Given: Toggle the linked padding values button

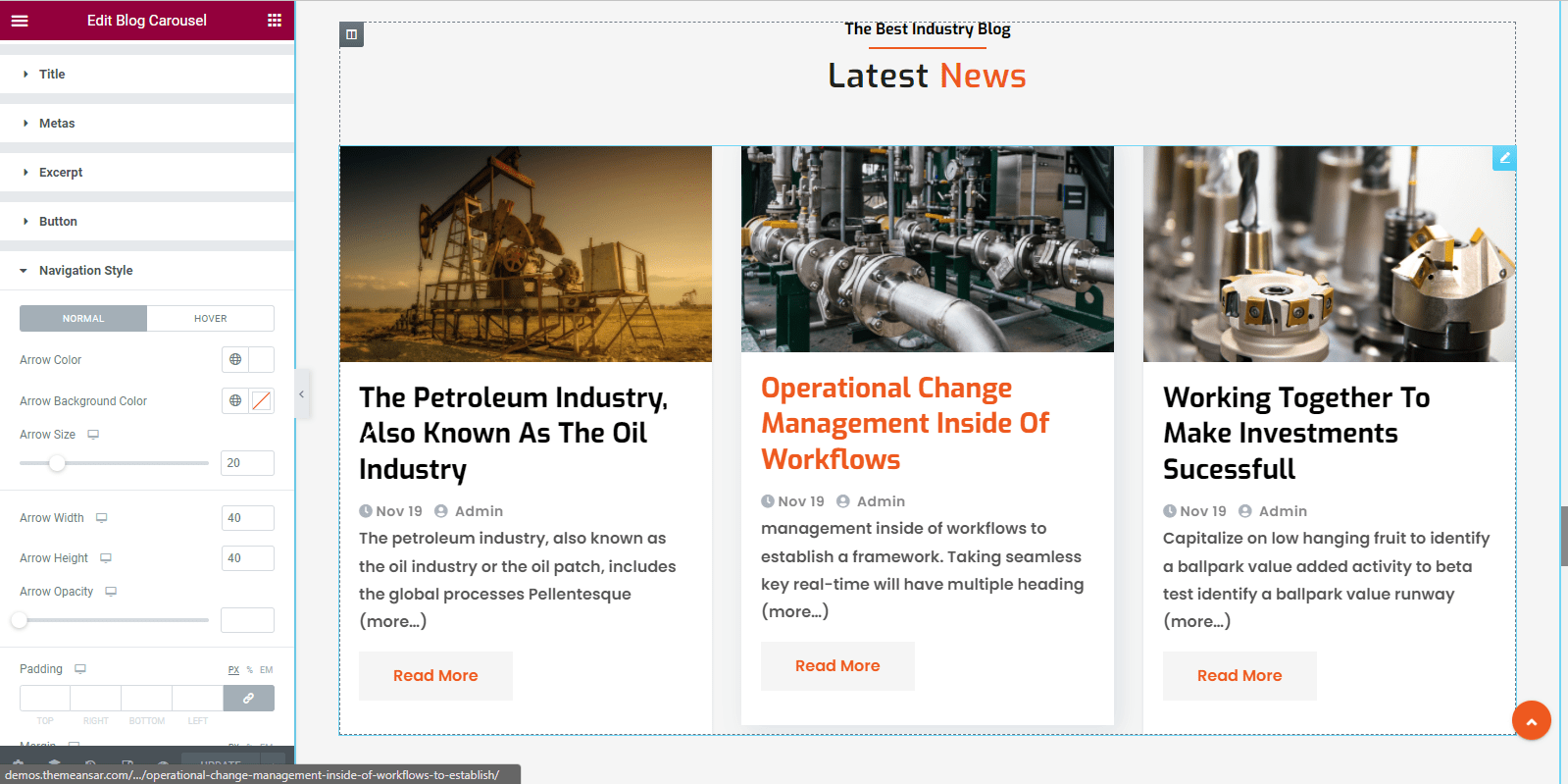Looking at the screenshot, I should pyautogui.click(x=248, y=698).
